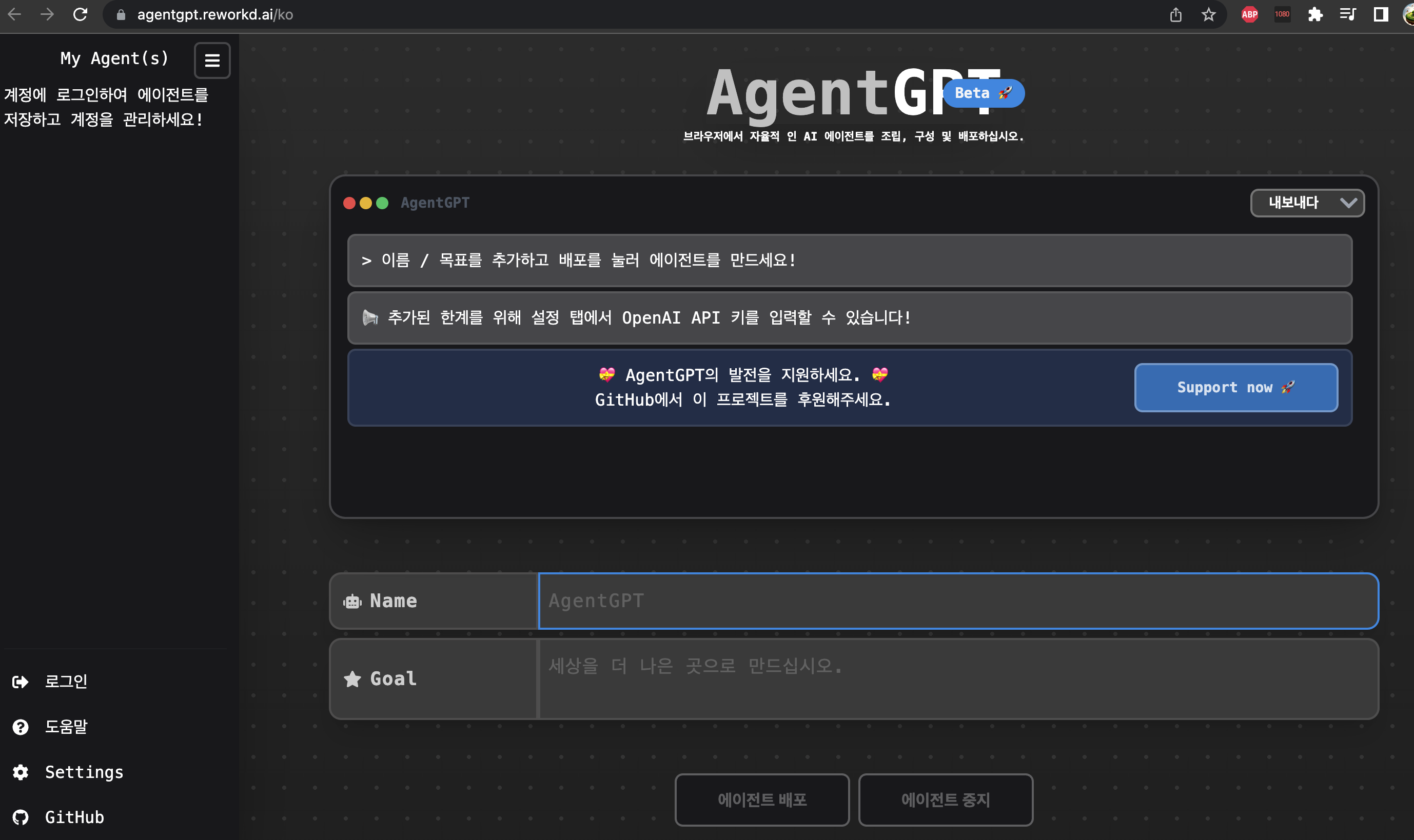
Task: Toggle the sidebar hamburger menu
Action: click(x=212, y=61)
